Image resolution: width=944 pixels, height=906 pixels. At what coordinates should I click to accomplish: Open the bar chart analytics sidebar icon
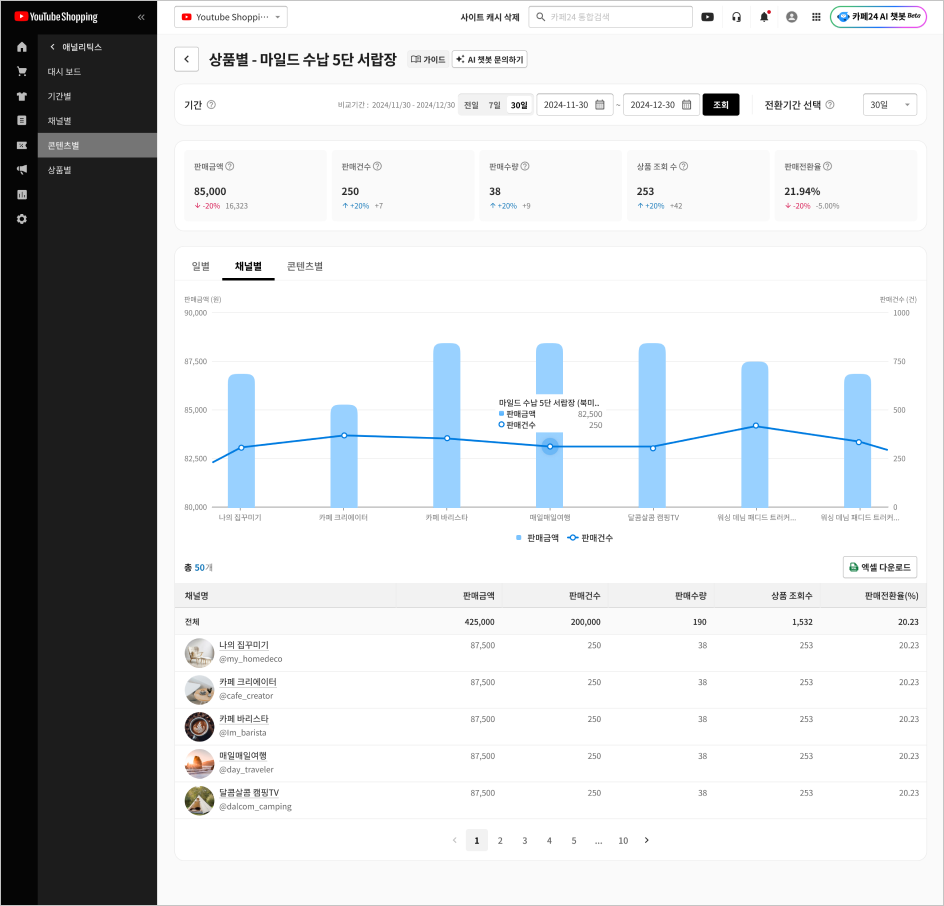(22, 194)
